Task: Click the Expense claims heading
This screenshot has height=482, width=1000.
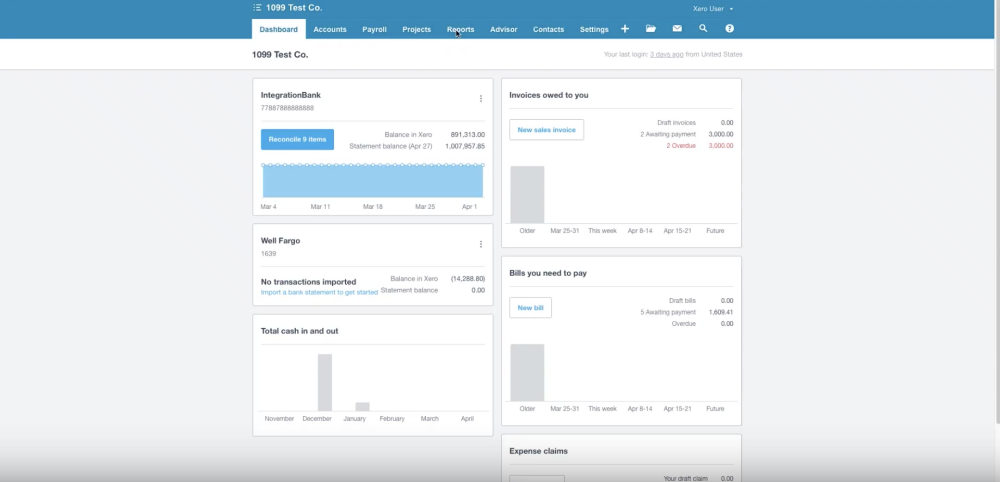Action: coord(538,451)
